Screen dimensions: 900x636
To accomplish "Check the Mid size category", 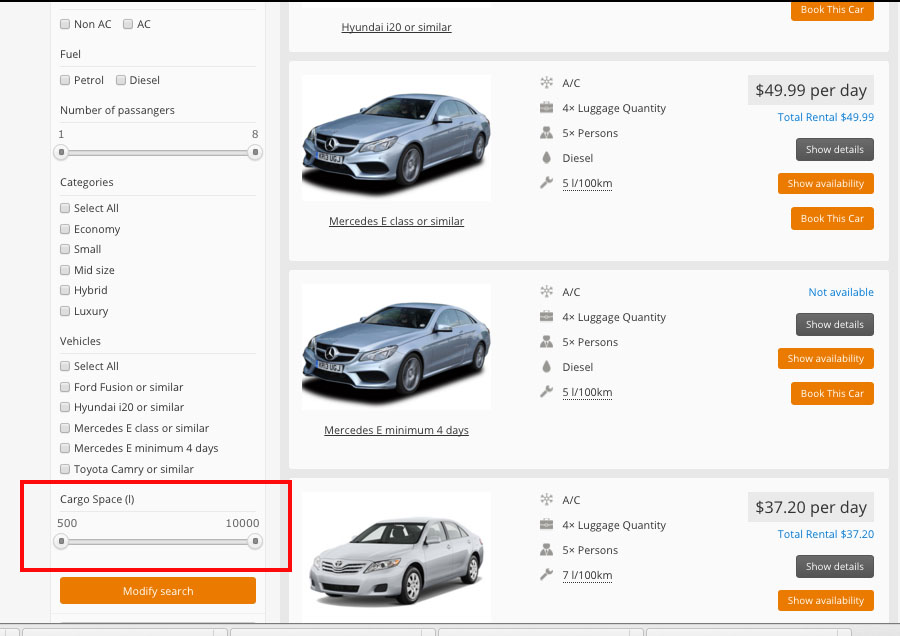I will click(65, 270).
